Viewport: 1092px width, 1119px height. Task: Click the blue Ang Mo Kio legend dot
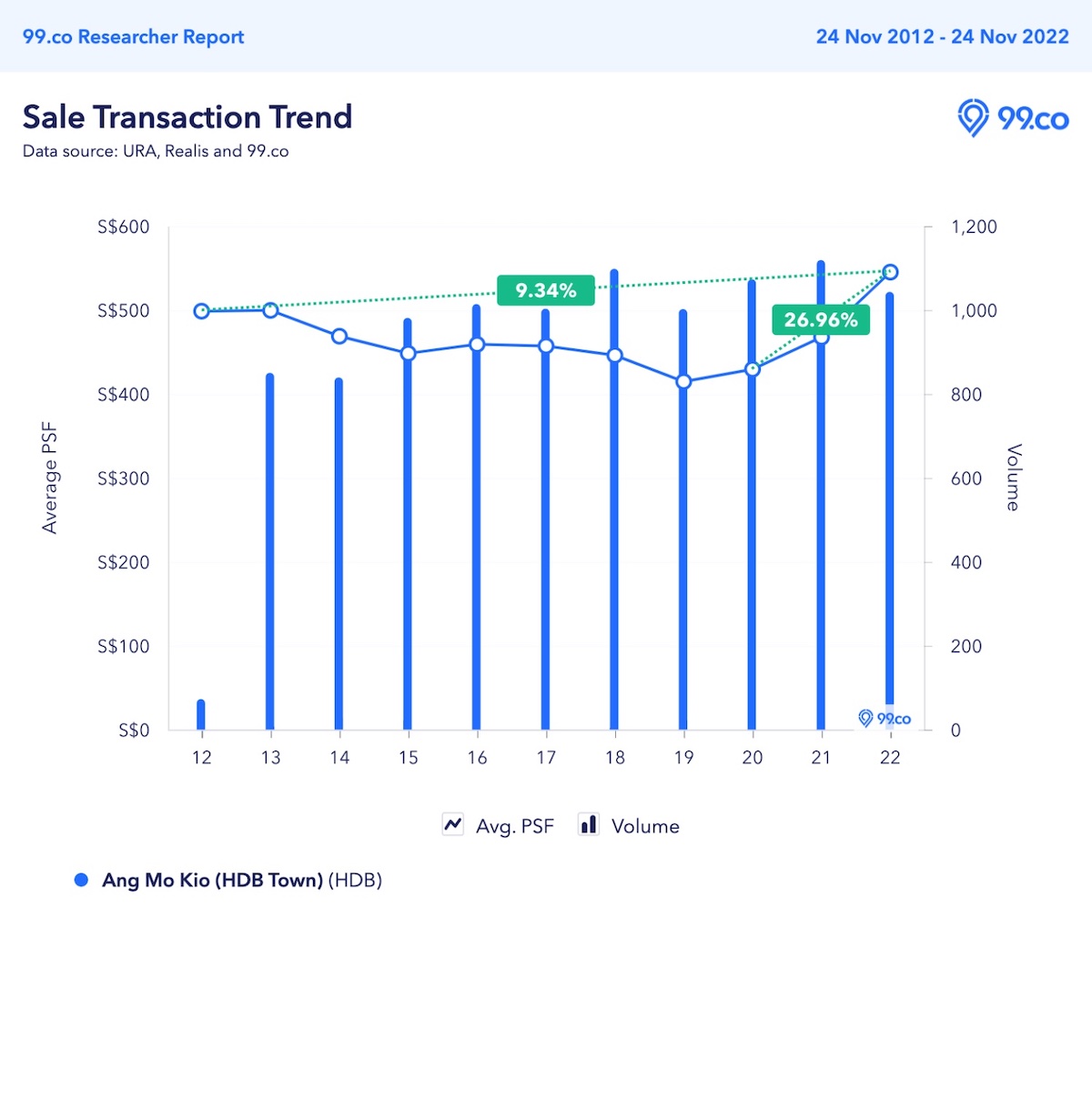tap(81, 880)
